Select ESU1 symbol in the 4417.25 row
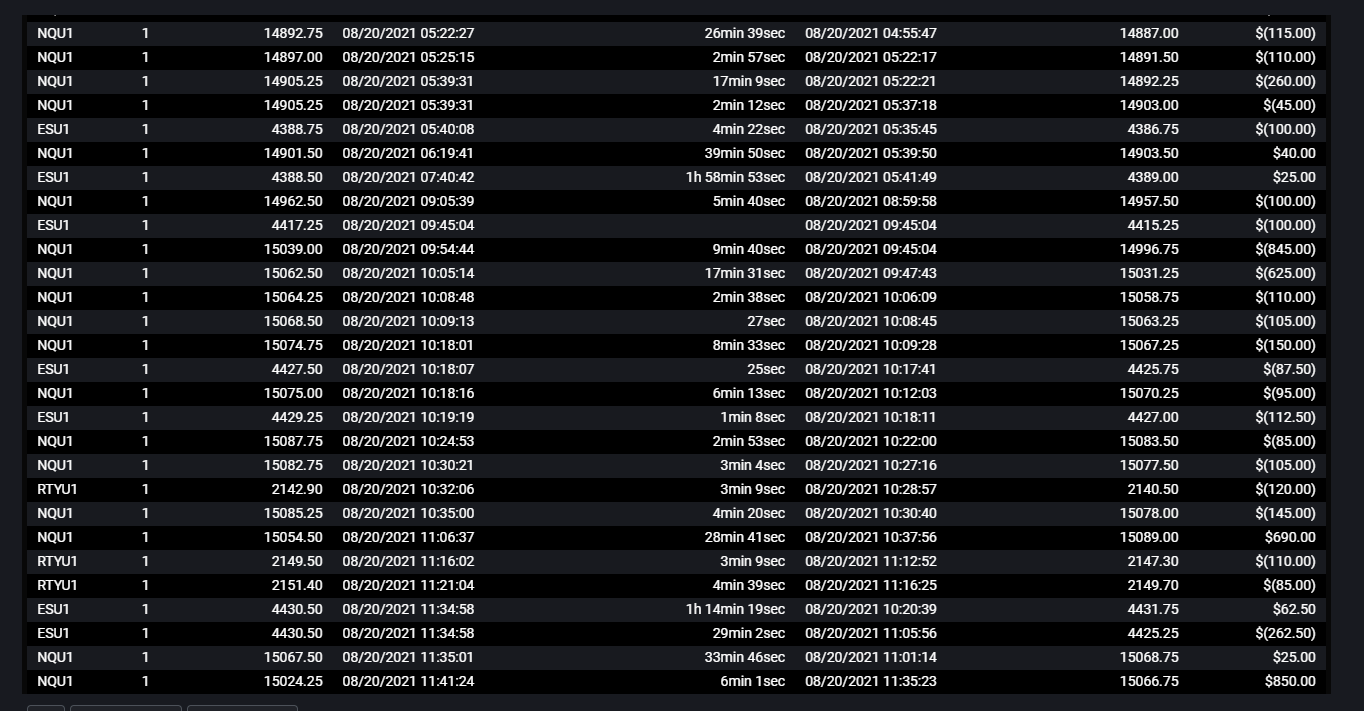The width and height of the screenshot is (1364, 711). [x=53, y=225]
